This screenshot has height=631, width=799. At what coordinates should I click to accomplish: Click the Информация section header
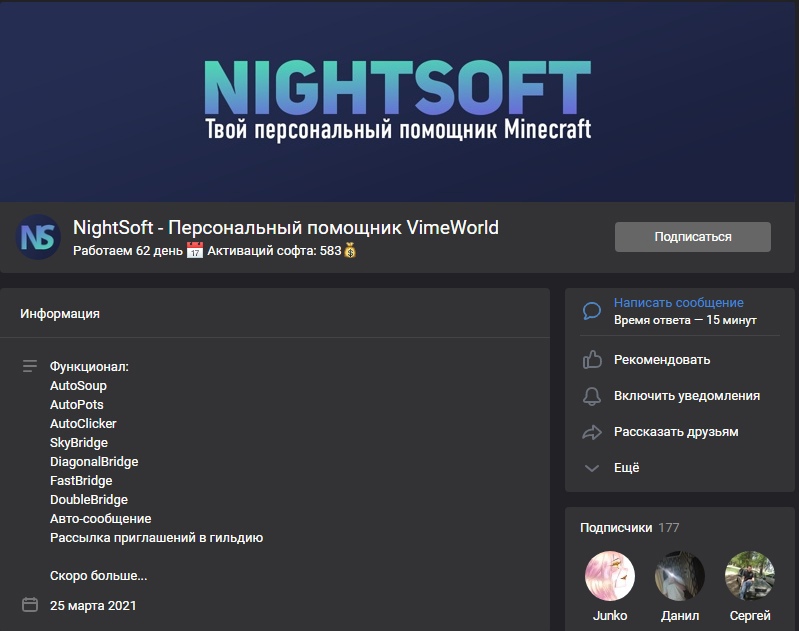tap(60, 313)
